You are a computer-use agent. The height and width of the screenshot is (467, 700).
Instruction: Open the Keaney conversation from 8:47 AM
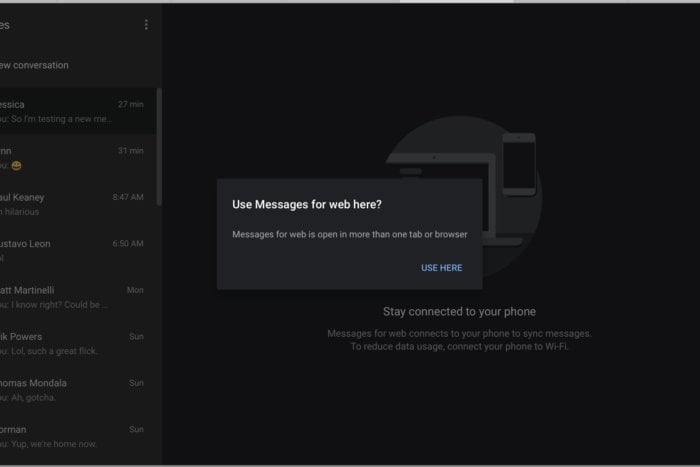78,204
